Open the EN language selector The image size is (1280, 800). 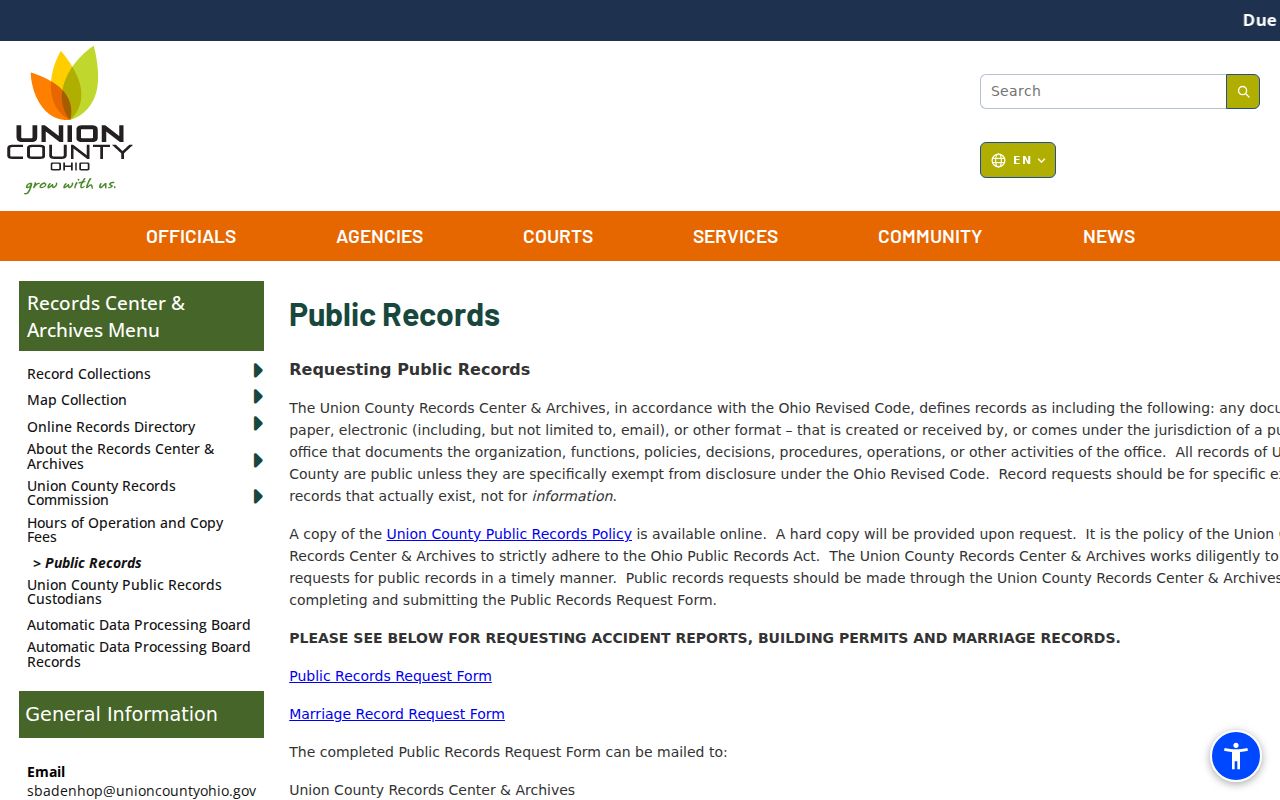[1018, 160]
